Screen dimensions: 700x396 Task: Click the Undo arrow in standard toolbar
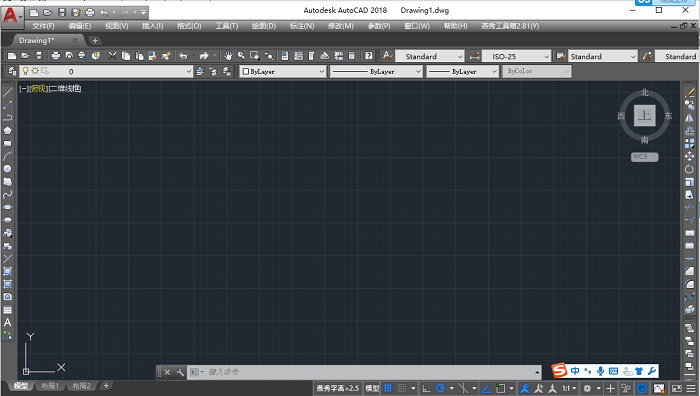(183, 56)
